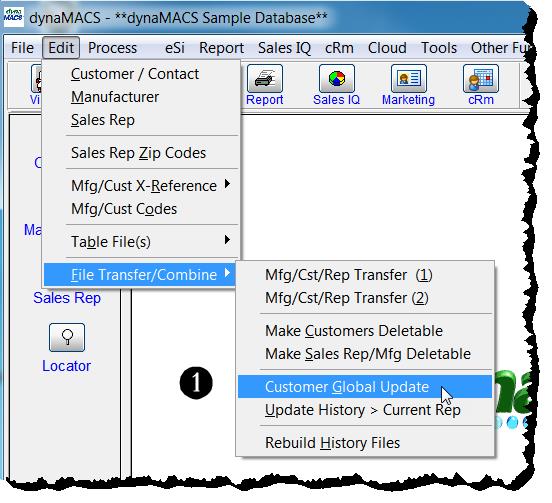Select Mfg/Cst/Rep Transfer (1)
This screenshot has width=552, height=503.
pyautogui.click(x=365, y=275)
